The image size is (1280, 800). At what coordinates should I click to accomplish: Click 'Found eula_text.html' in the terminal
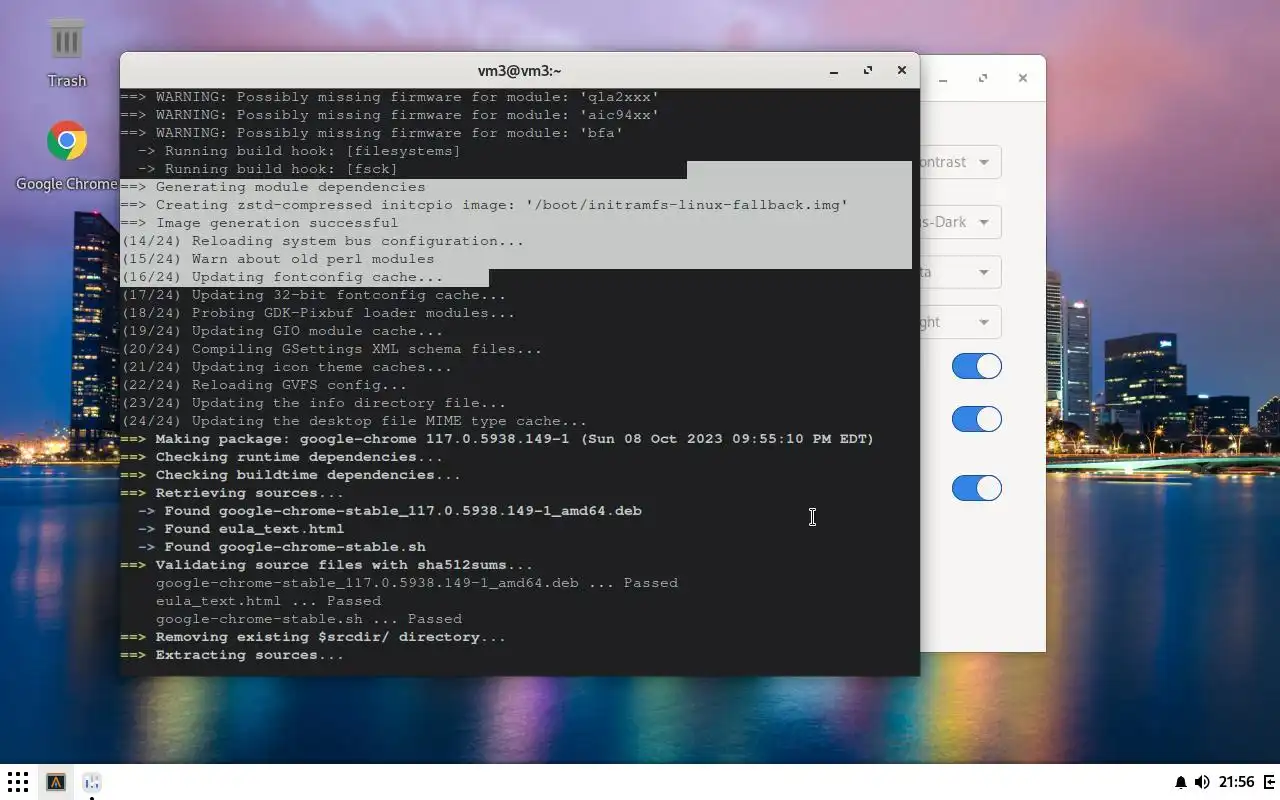[x=241, y=529]
